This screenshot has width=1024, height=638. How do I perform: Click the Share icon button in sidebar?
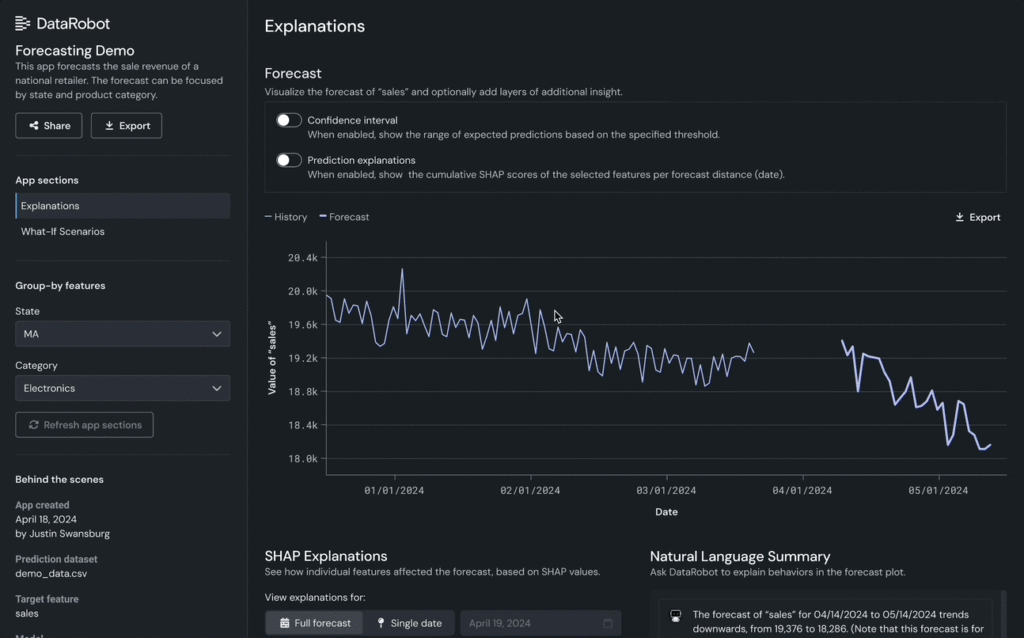pyautogui.click(x=34, y=125)
